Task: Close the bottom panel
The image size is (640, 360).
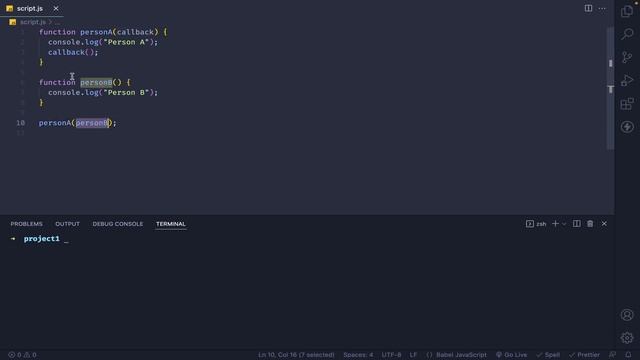Action: pos(604,224)
